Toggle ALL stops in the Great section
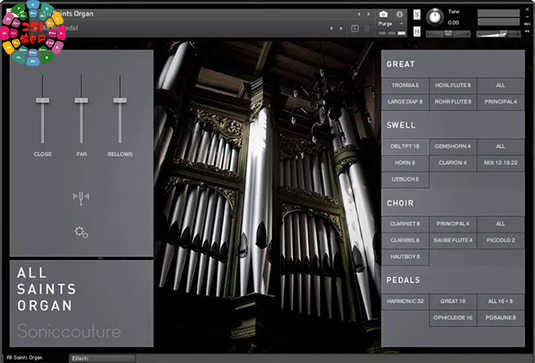The height and width of the screenshot is (363, 535). click(501, 85)
